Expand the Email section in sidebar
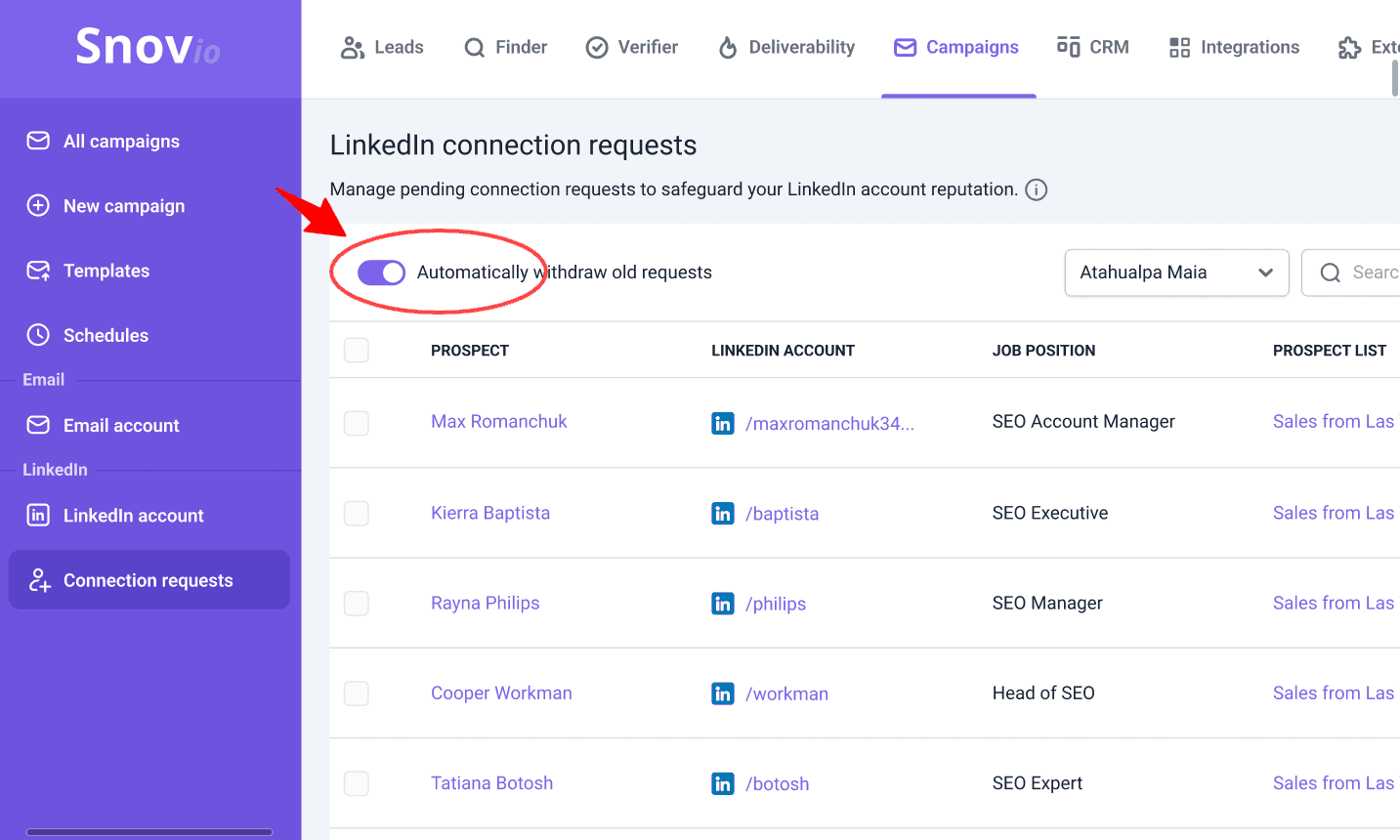Screen dimensions: 1400x840 pyautogui.click(x=43, y=380)
